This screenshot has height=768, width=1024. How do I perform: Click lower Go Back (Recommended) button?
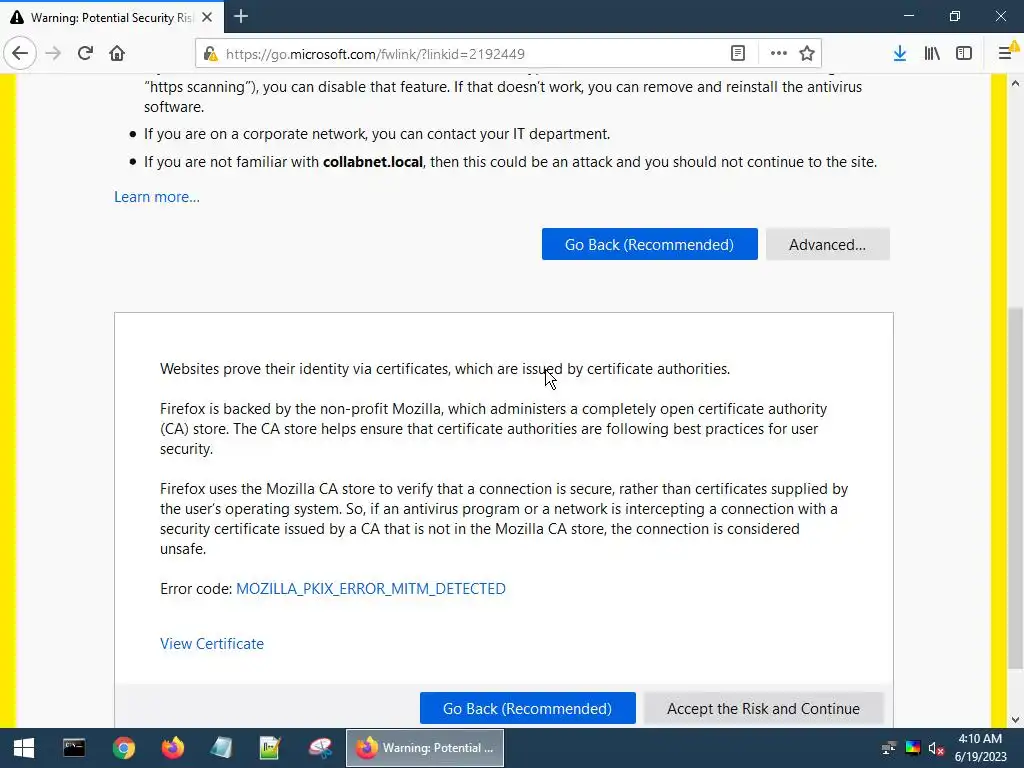pos(528,709)
